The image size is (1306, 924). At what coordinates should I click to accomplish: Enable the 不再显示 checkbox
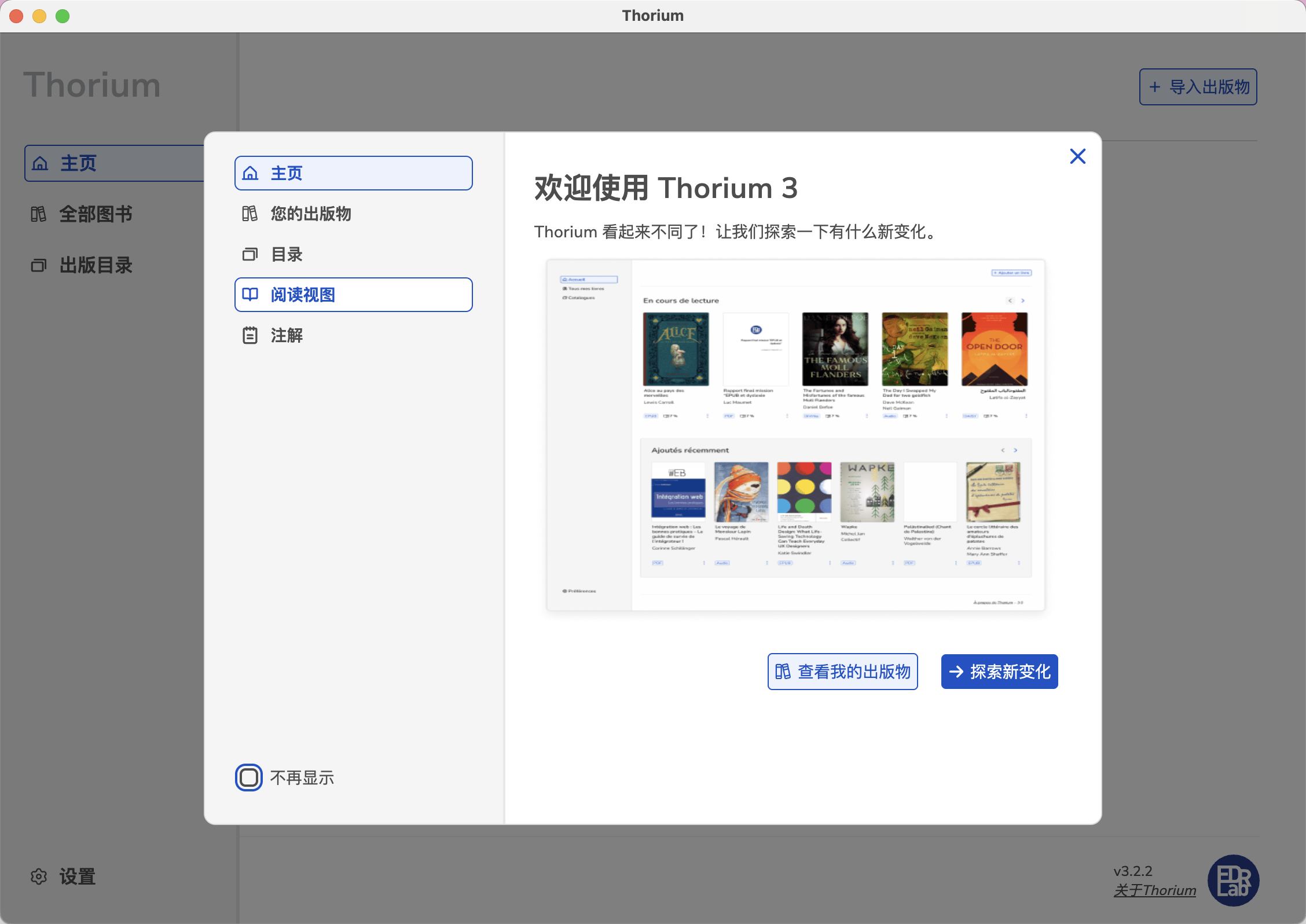[249, 778]
